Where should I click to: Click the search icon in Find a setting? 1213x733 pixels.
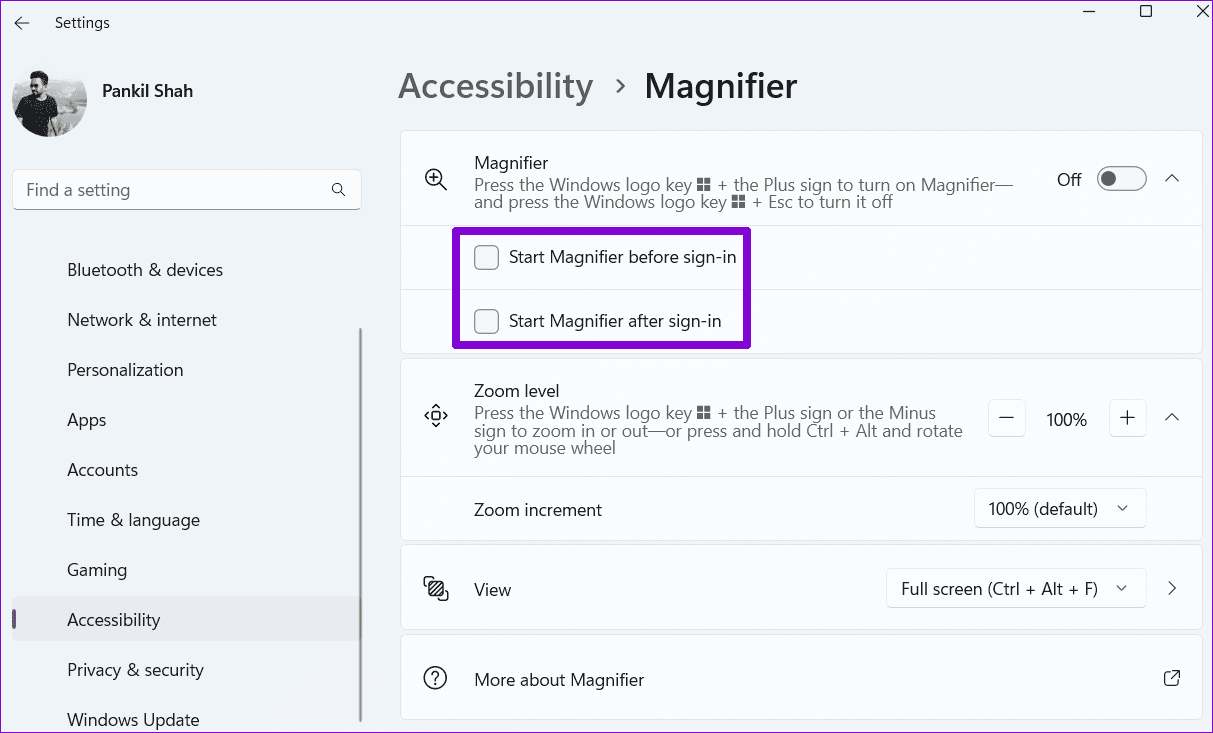[338, 189]
